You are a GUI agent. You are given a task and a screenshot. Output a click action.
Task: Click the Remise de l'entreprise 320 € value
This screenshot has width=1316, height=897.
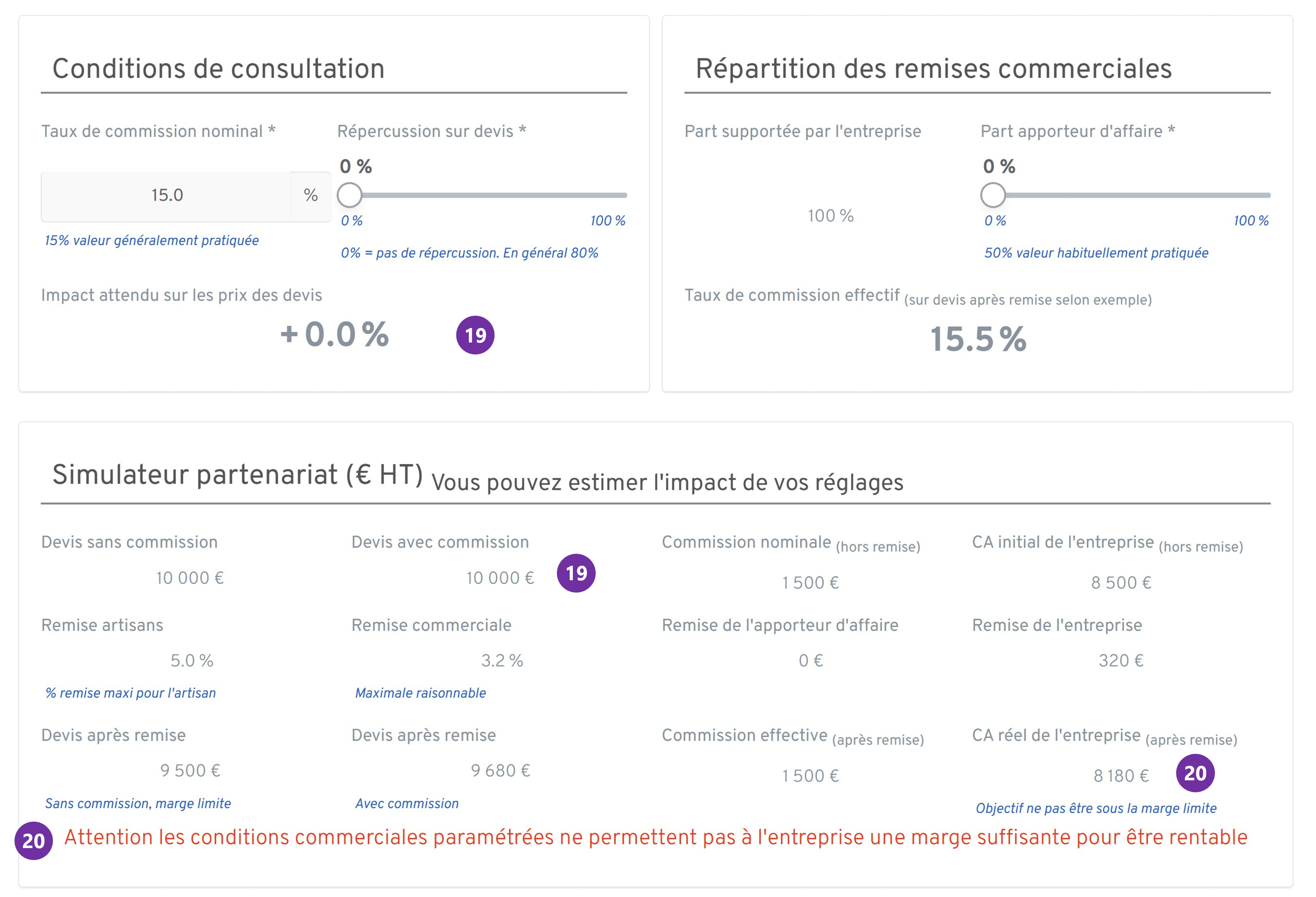click(1121, 661)
